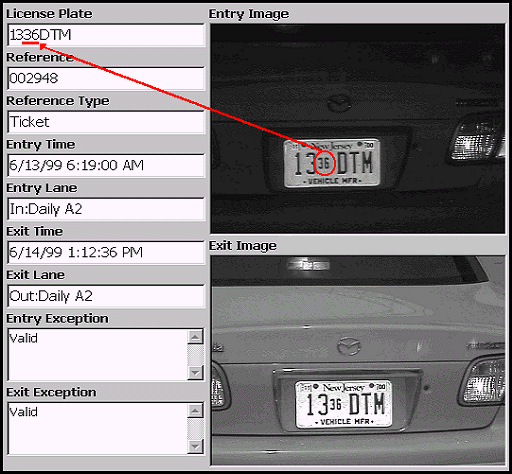Click the Entry Exception scrollbar track

[x=195, y=355]
